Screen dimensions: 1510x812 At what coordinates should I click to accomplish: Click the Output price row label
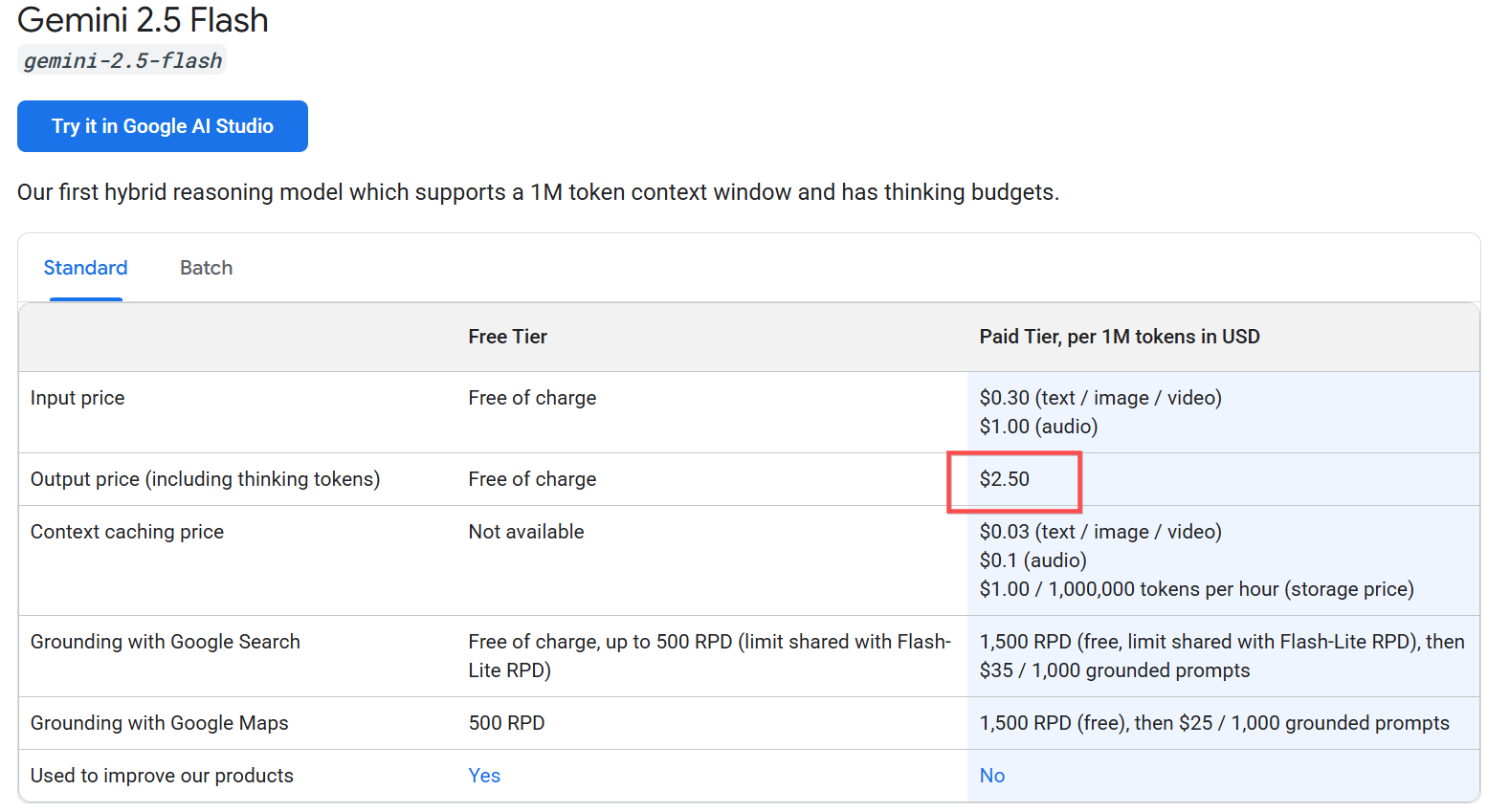tap(205, 479)
